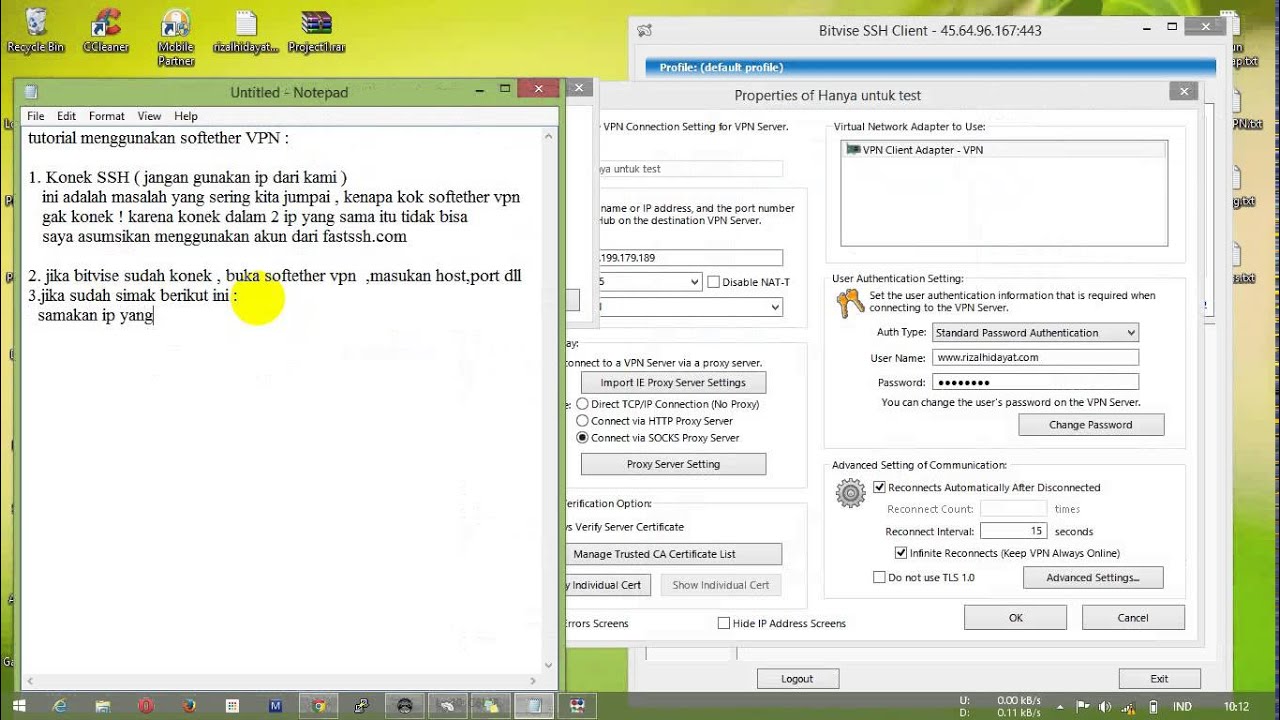Switch to Notepad via its taskbar icon

point(536,706)
